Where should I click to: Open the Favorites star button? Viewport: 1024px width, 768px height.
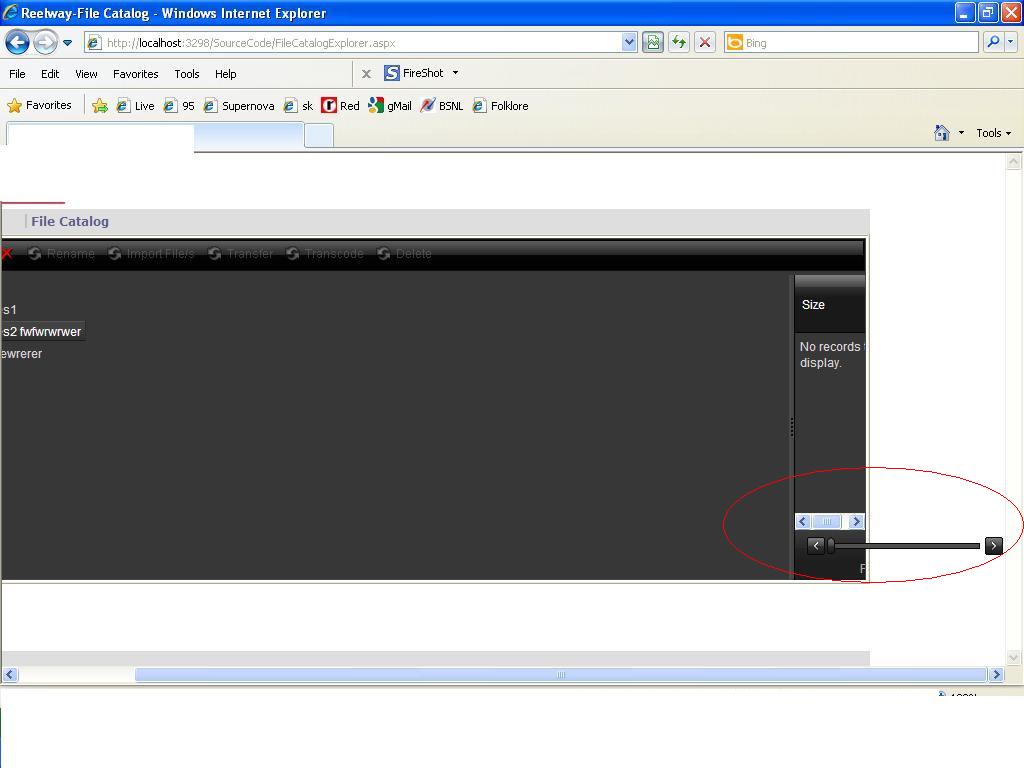point(39,105)
